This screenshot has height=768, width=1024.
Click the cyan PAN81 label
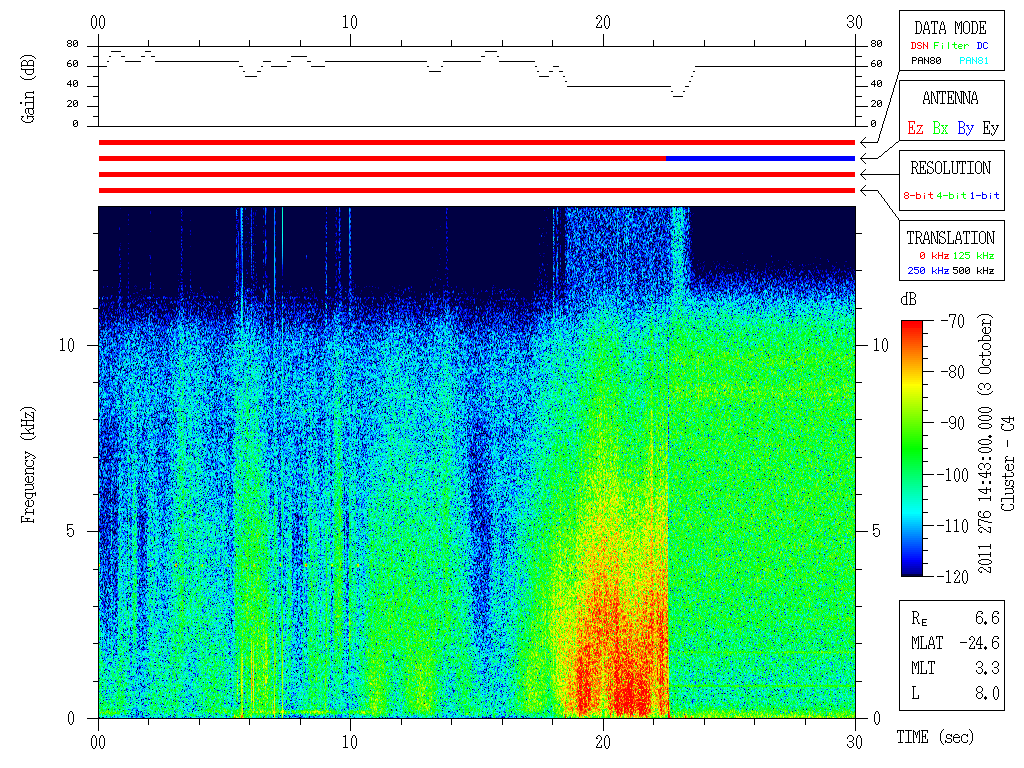tap(974, 61)
